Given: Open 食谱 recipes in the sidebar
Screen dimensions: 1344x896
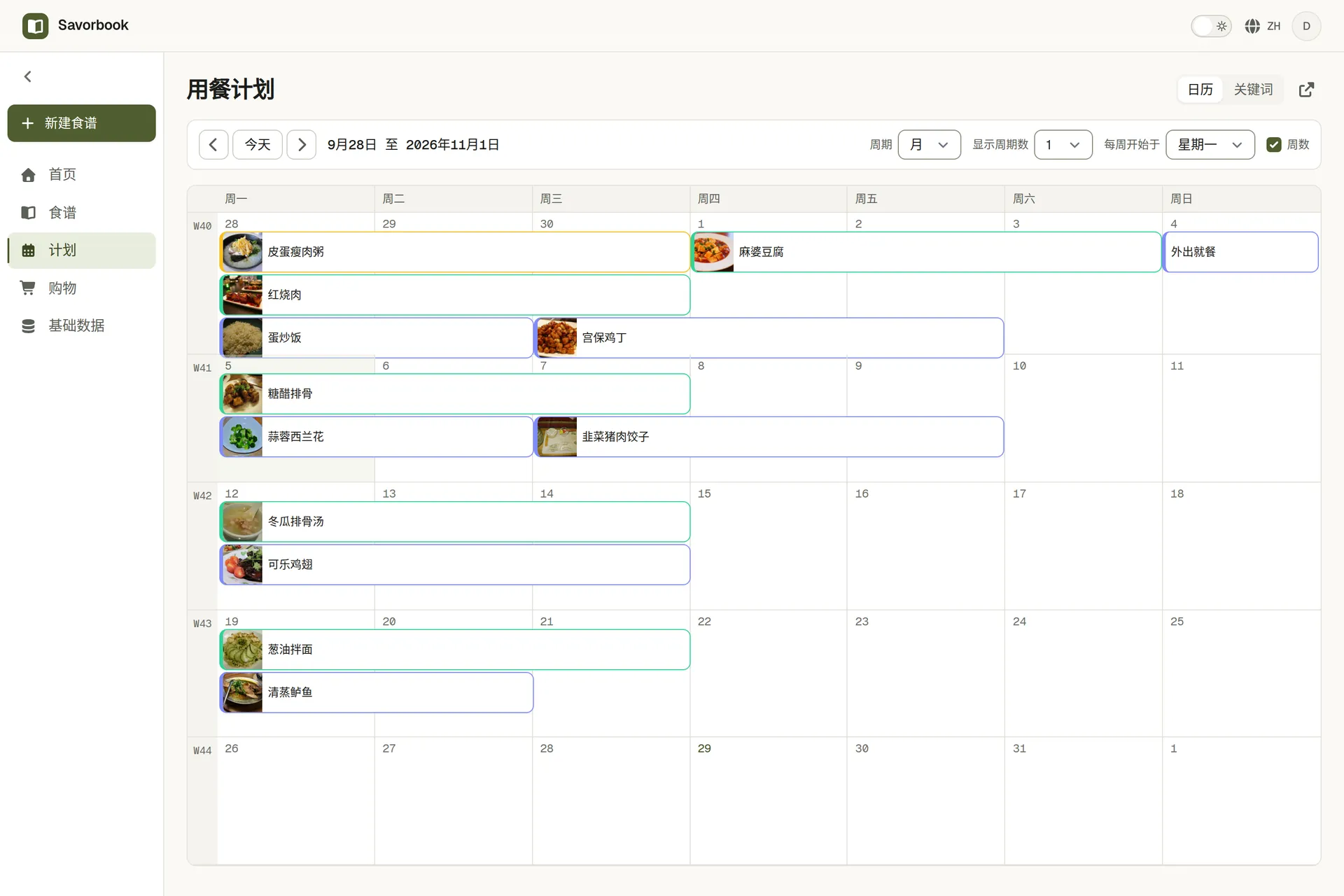Looking at the screenshot, I should 81,212.
